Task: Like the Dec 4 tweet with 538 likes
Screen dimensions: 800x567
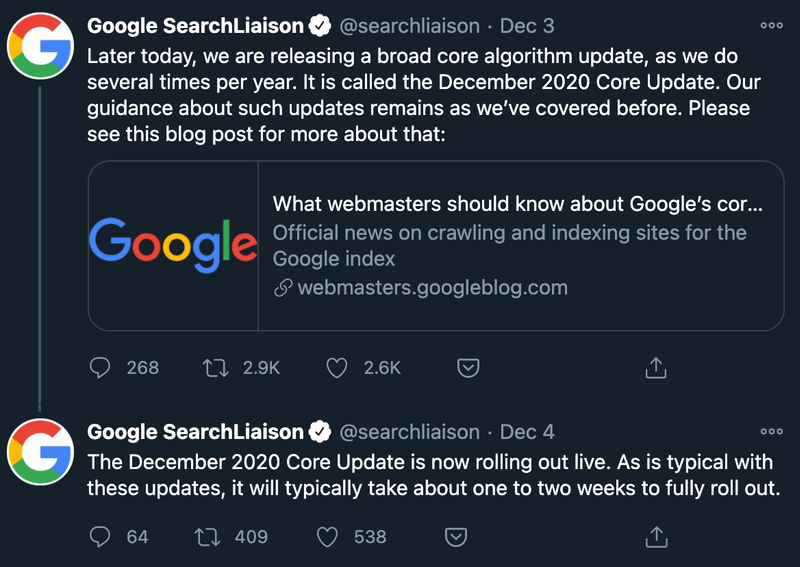Action: click(327, 537)
